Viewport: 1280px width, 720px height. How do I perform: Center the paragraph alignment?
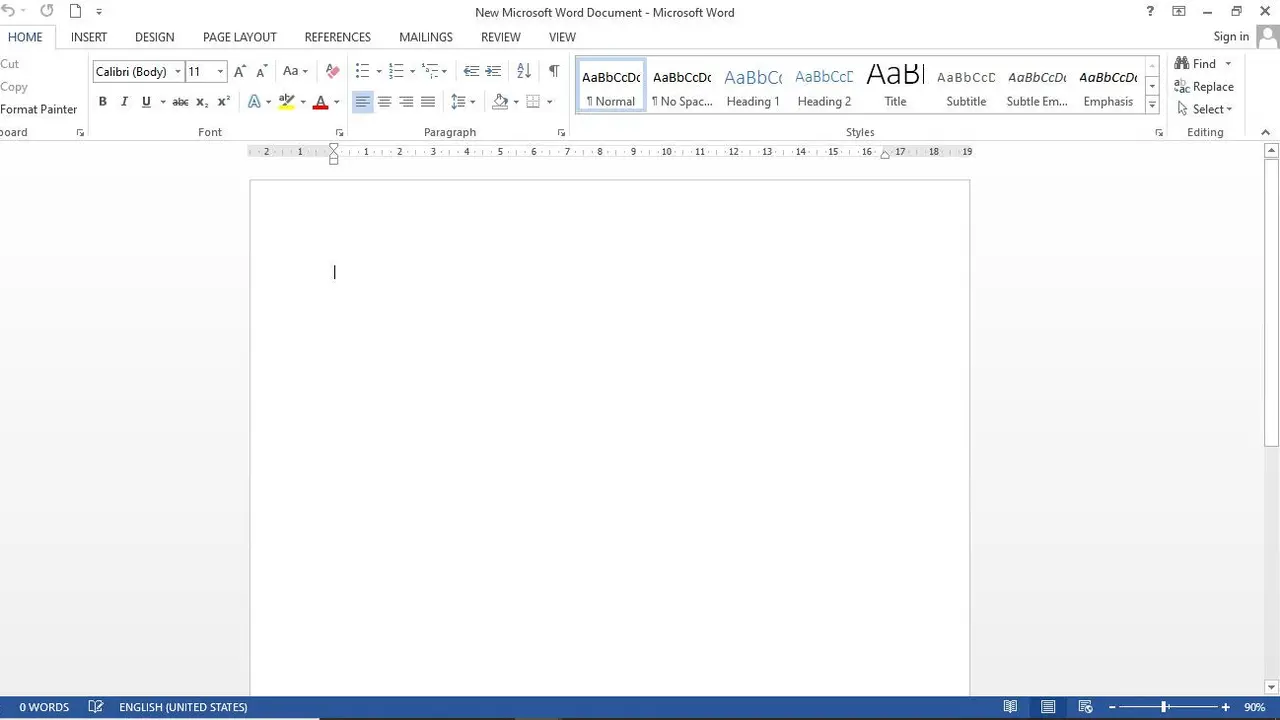click(x=385, y=101)
